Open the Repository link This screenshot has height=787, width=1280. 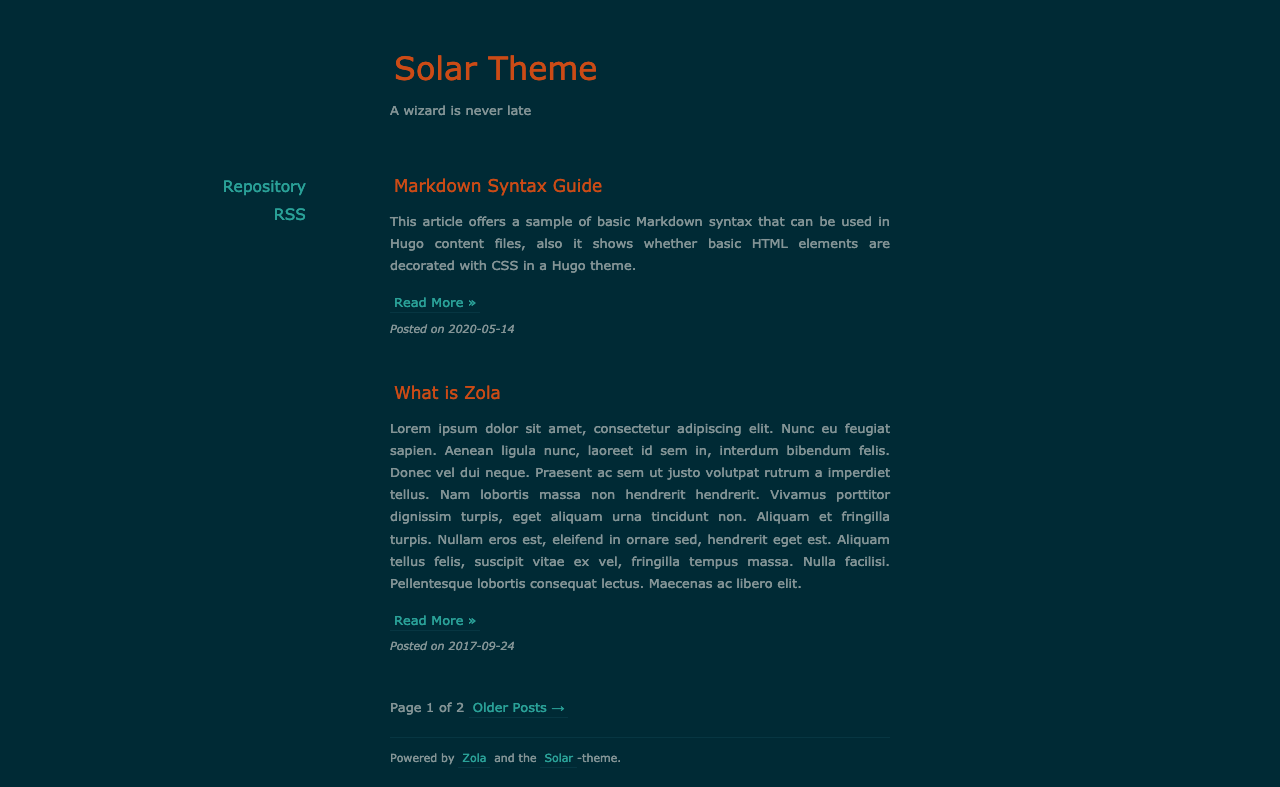click(x=263, y=186)
